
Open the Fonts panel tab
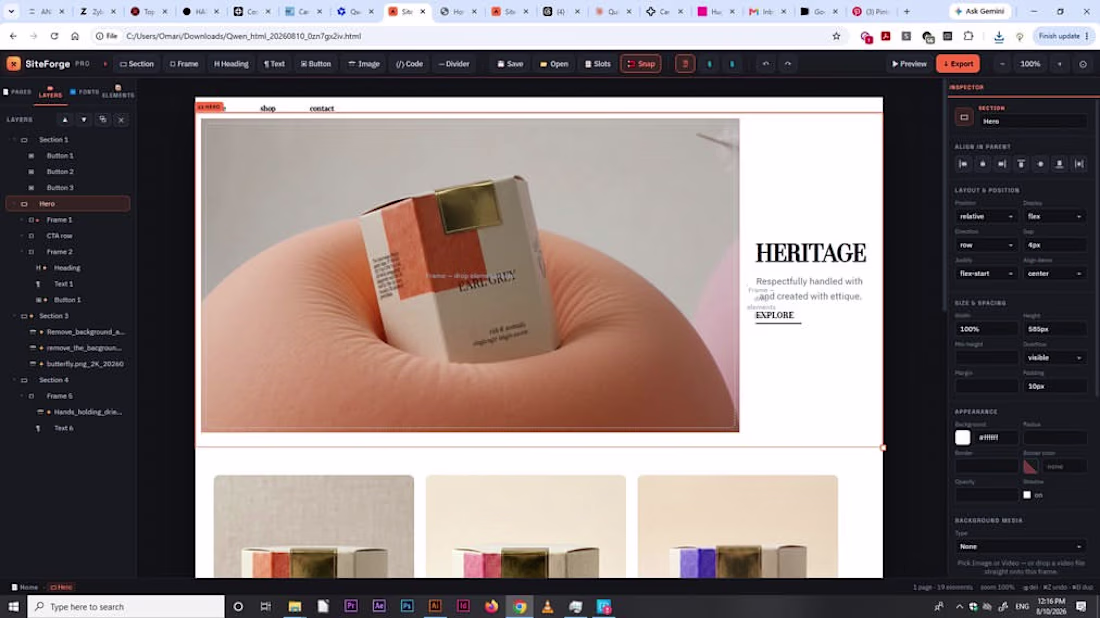(x=85, y=92)
